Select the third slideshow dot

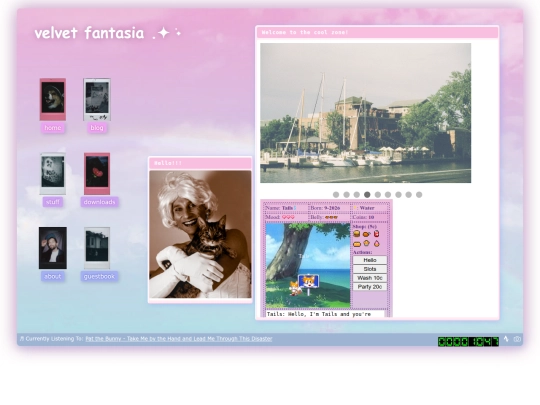click(357, 195)
